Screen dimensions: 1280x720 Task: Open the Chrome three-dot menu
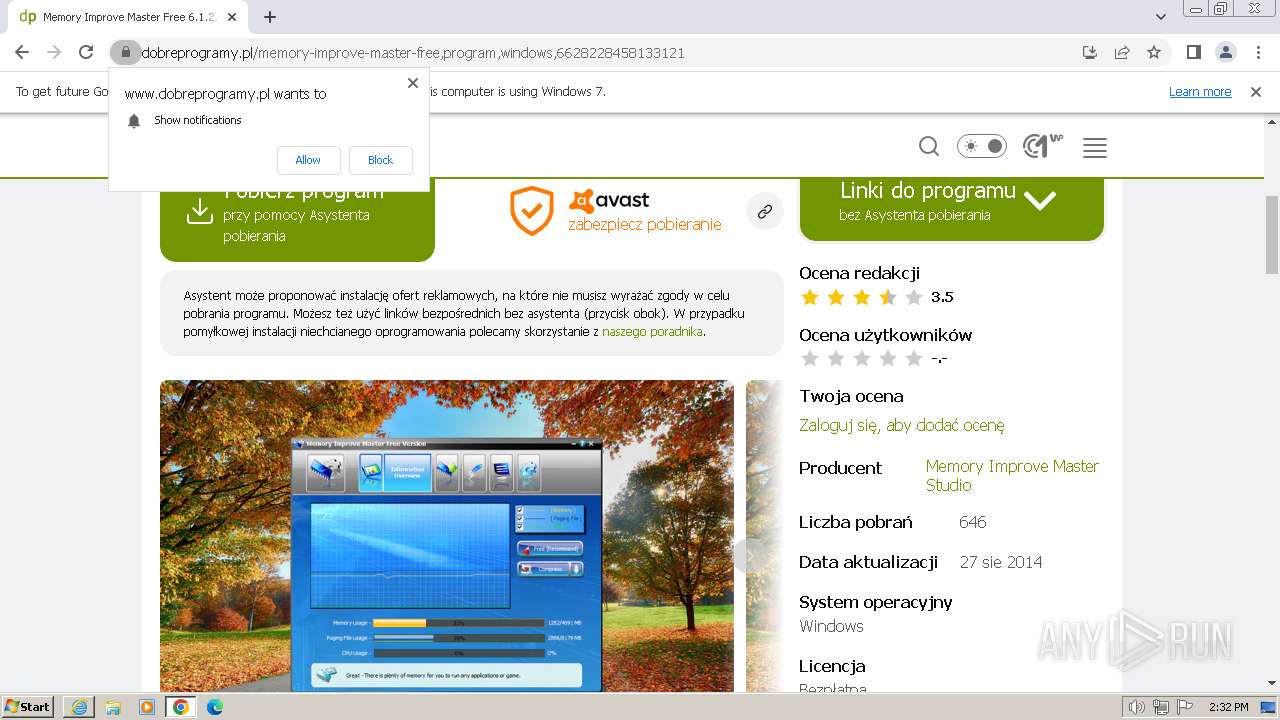tap(1257, 52)
